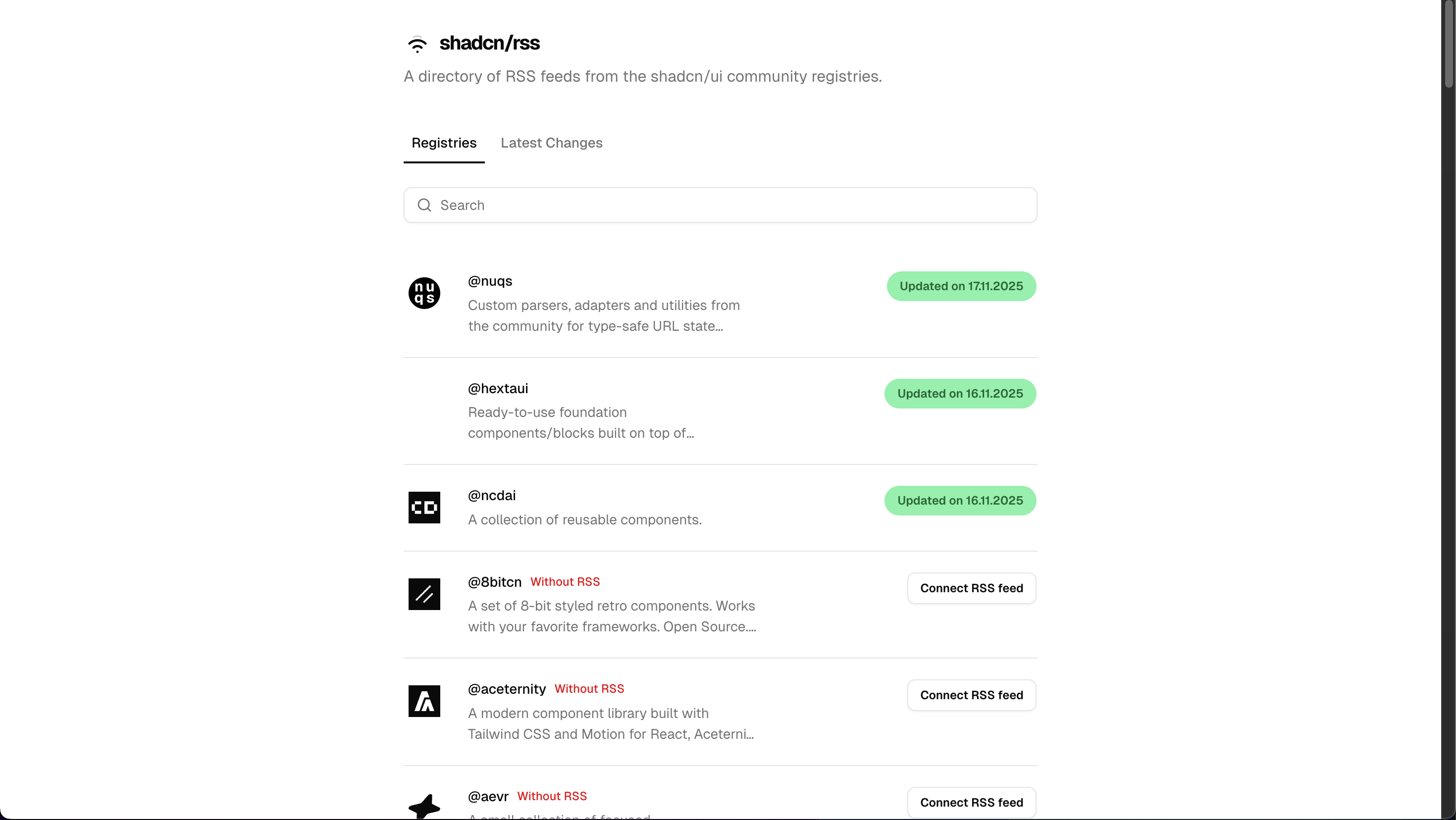
Task: Switch to the Latest Changes tab
Action: 551,143
